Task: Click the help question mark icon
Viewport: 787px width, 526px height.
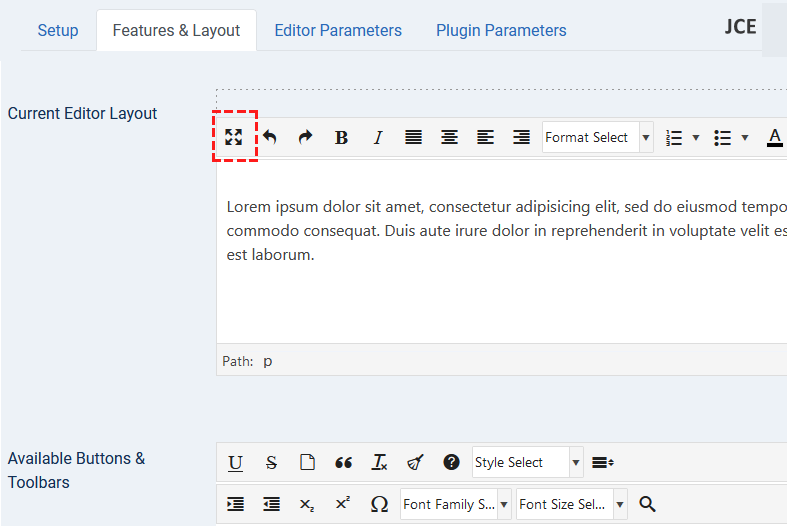Action: click(451, 462)
